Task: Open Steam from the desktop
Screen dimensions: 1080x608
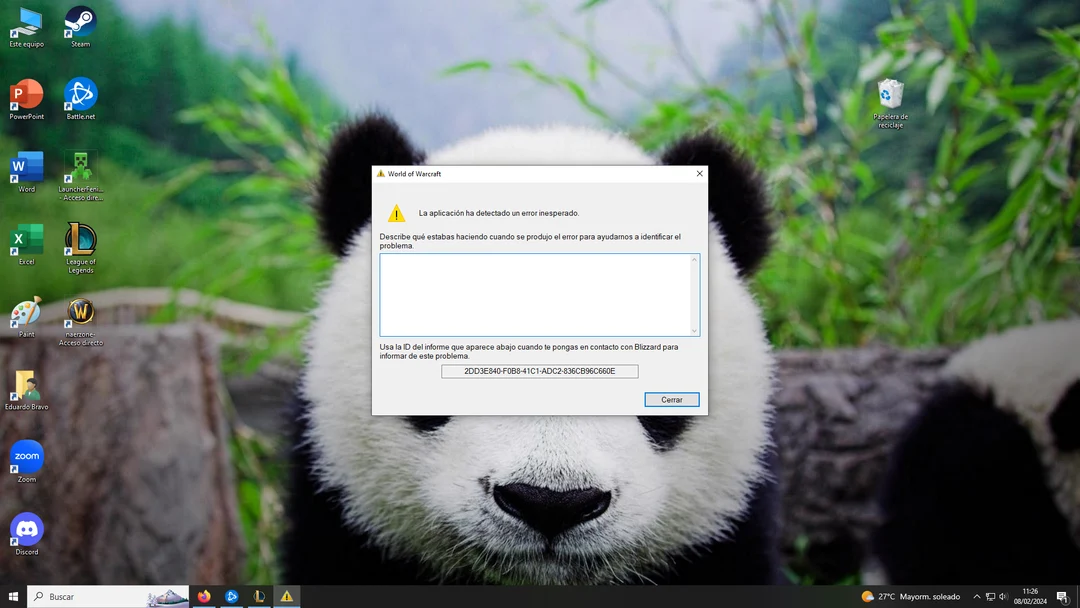Action: (x=79, y=20)
